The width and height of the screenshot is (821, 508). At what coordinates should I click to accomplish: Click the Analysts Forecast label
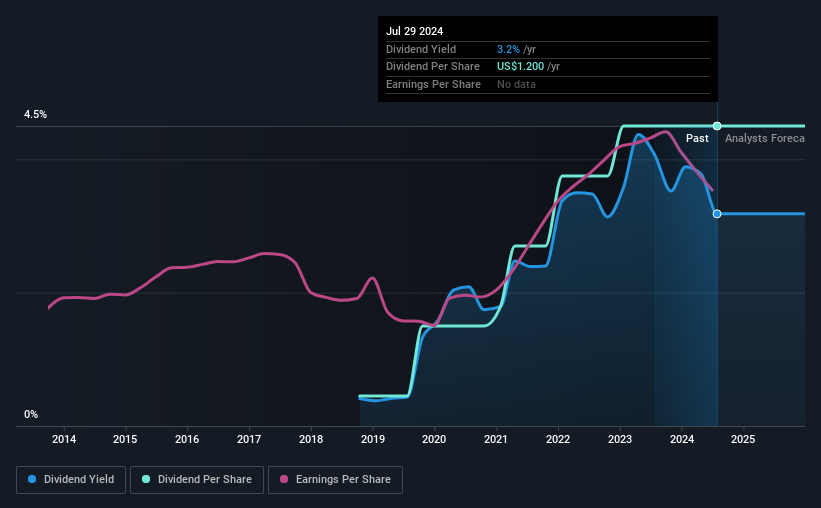[765, 138]
